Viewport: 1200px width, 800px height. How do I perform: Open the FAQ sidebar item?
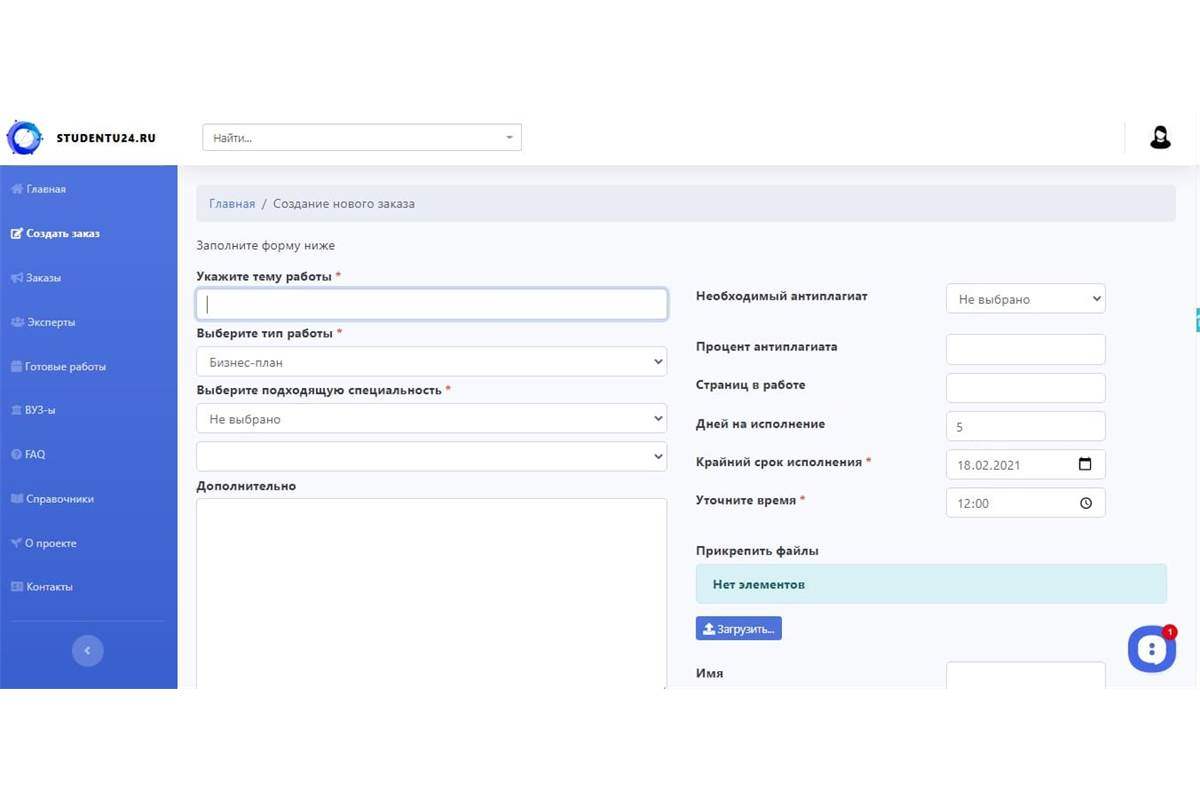(x=35, y=454)
